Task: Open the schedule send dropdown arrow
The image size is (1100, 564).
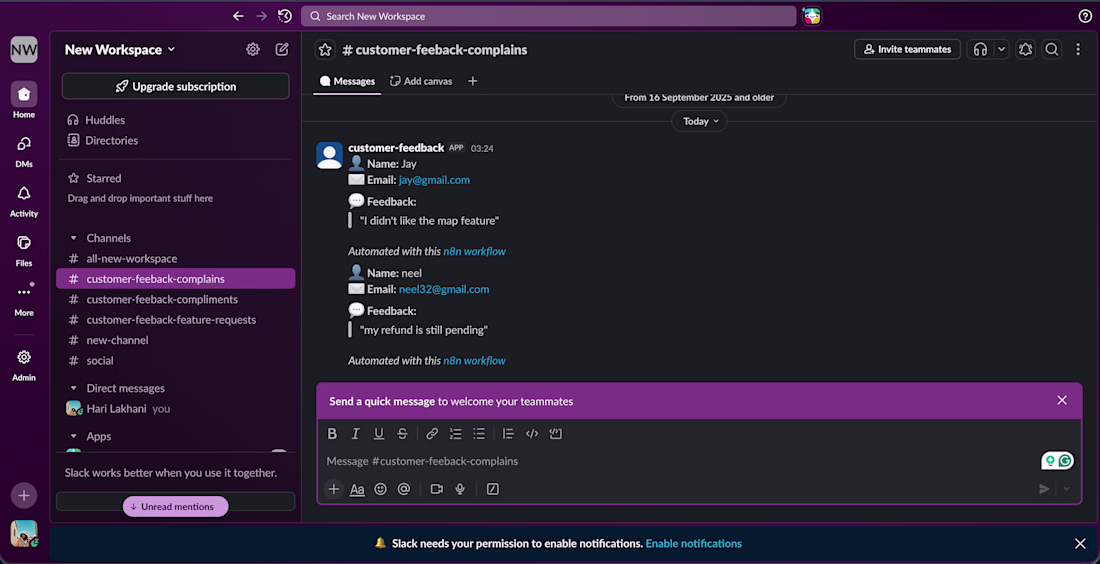Action: click(1066, 489)
